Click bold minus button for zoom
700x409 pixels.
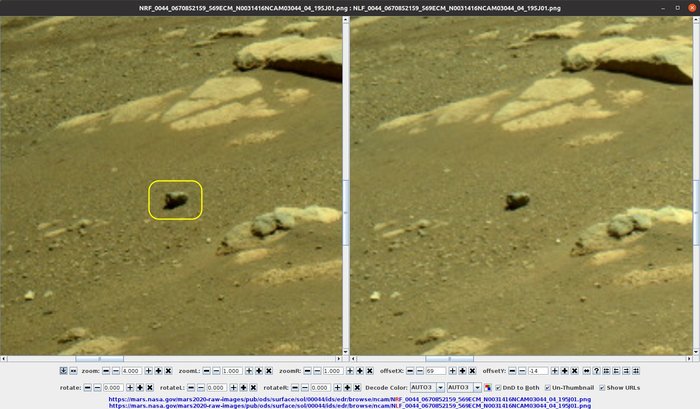point(106,371)
